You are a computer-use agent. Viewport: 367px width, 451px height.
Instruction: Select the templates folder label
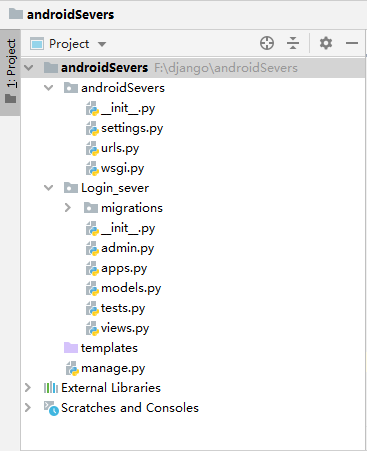pyautogui.click(x=109, y=348)
